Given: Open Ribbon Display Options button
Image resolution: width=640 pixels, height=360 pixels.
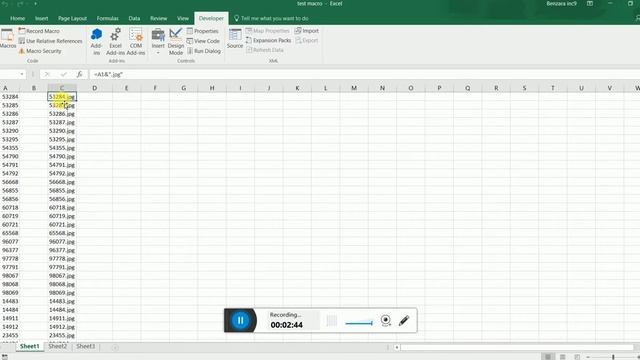Looking at the screenshot, I should 590,4.
